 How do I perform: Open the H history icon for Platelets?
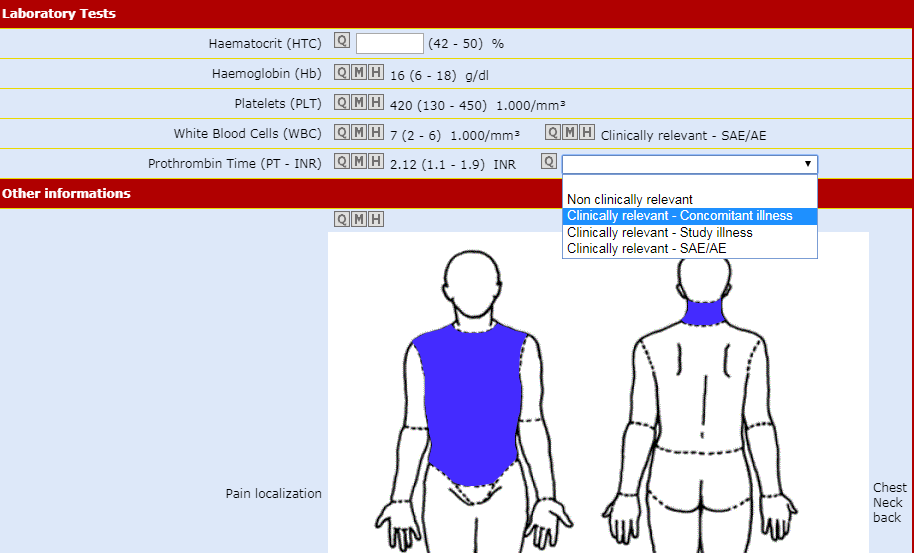[376, 103]
